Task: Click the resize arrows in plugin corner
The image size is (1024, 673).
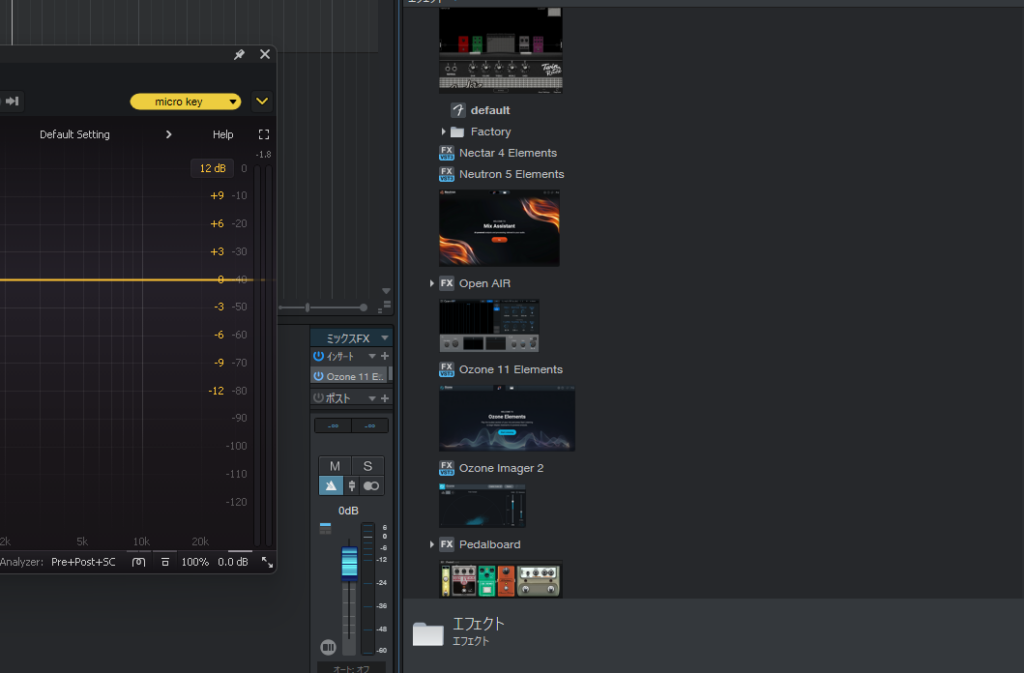Action: click(267, 562)
